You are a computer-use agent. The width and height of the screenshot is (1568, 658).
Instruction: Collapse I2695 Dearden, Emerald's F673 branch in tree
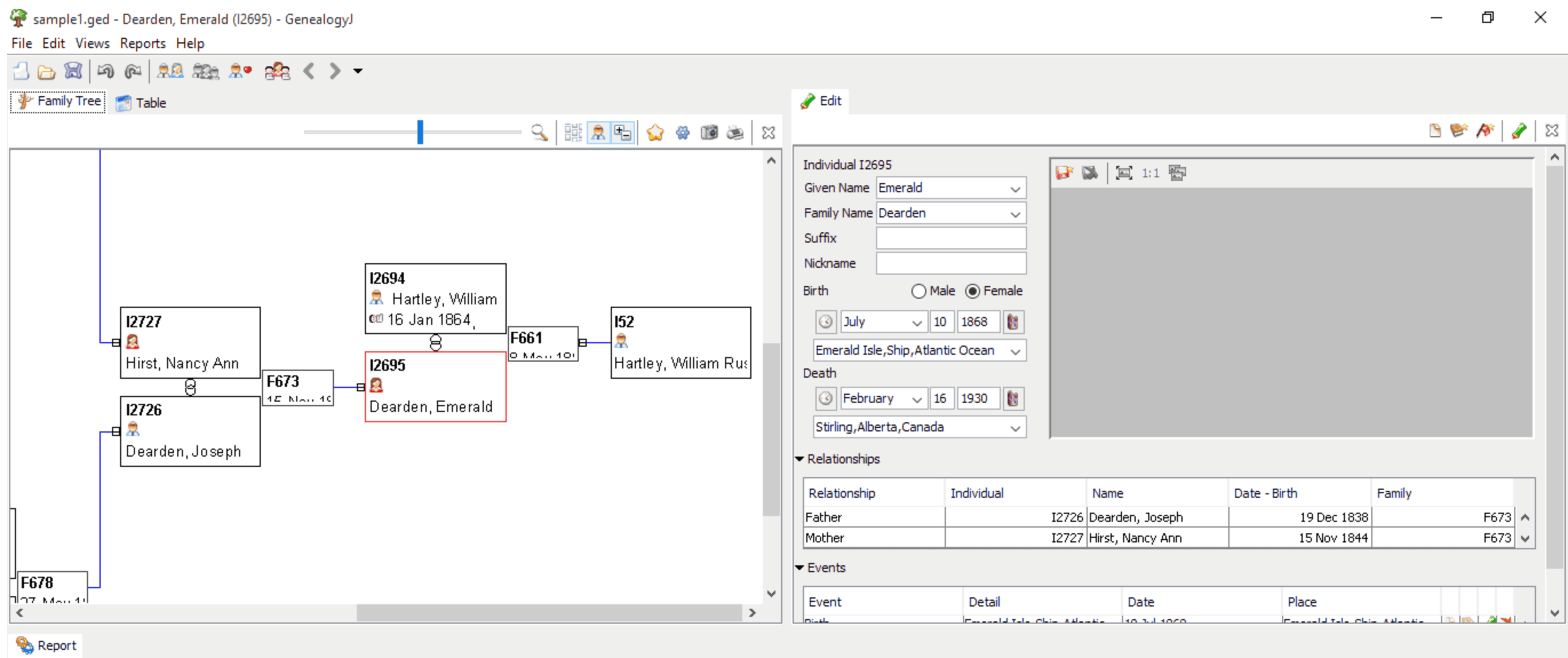[361, 387]
